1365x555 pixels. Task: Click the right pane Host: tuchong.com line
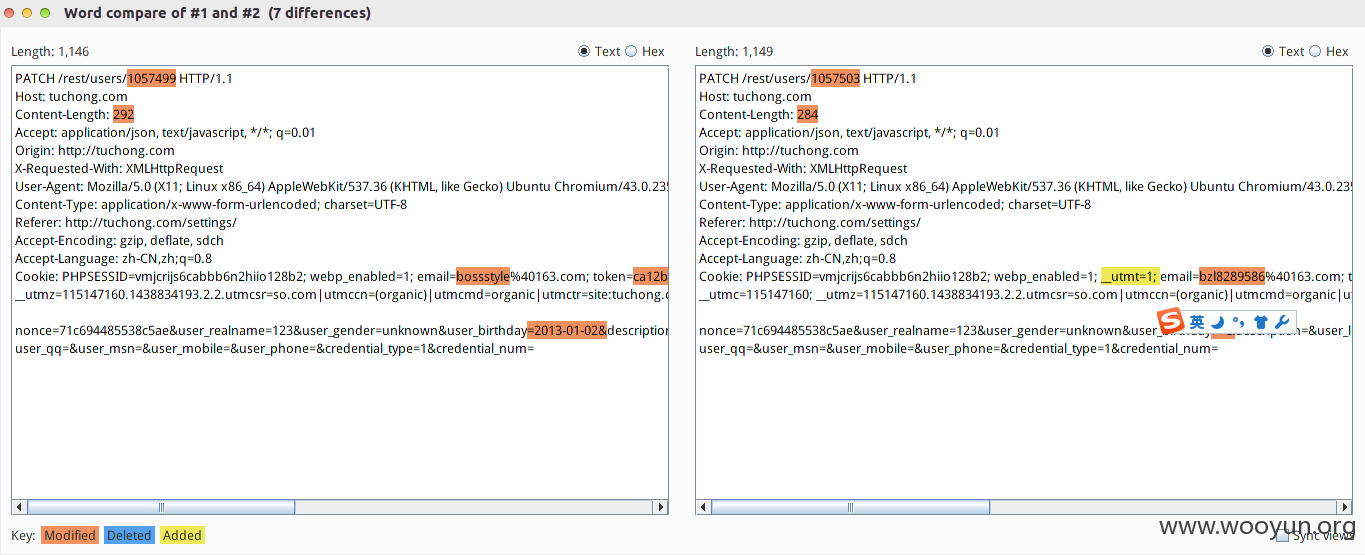(x=755, y=96)
